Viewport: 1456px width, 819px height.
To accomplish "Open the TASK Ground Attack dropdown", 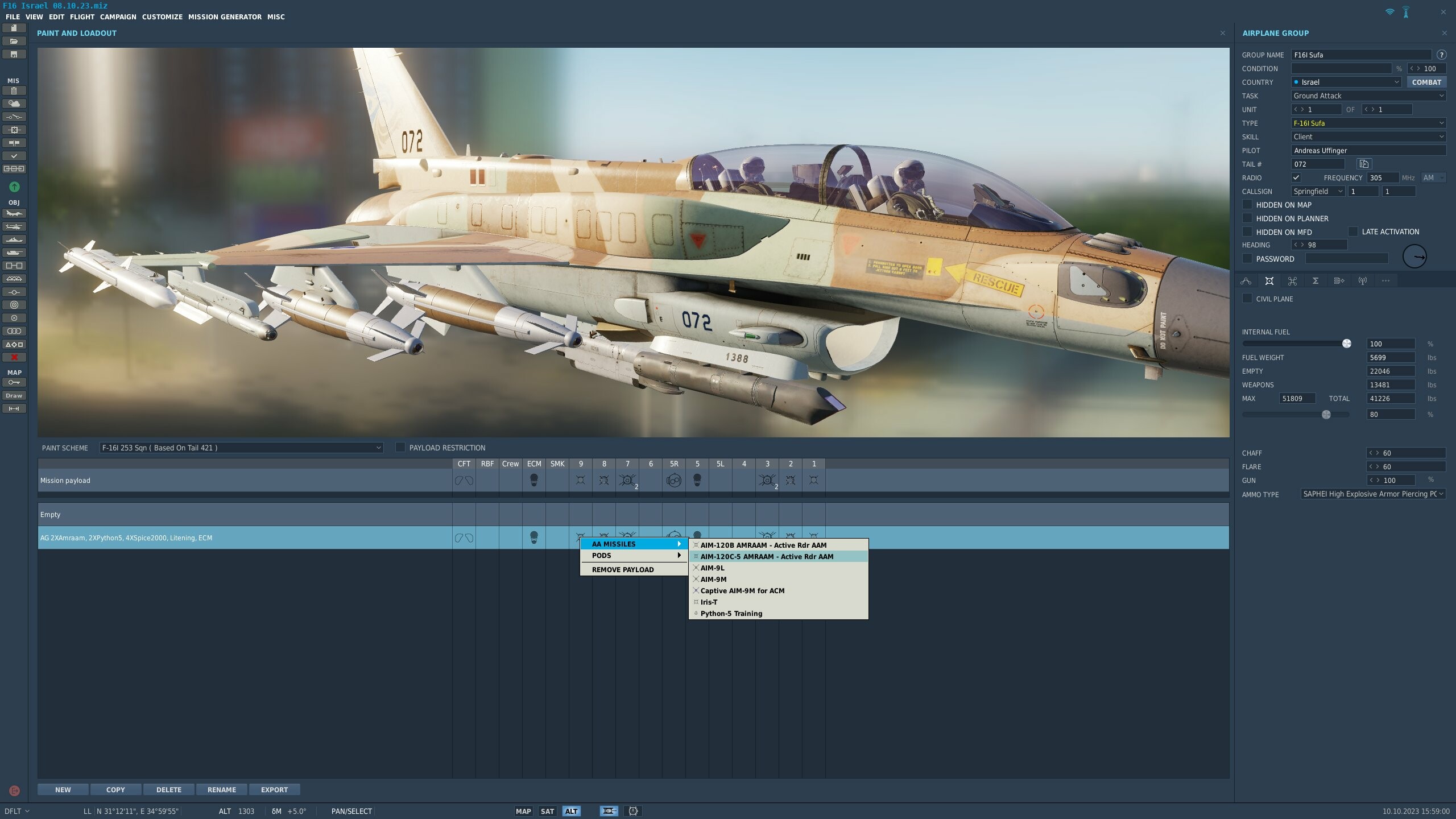I will point(1368,96).
